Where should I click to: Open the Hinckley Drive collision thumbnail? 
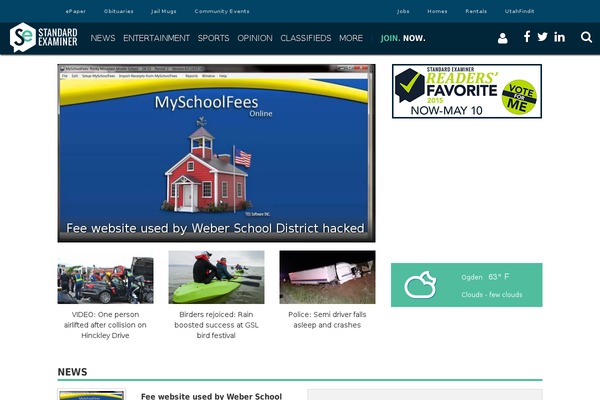coord(106,277)
